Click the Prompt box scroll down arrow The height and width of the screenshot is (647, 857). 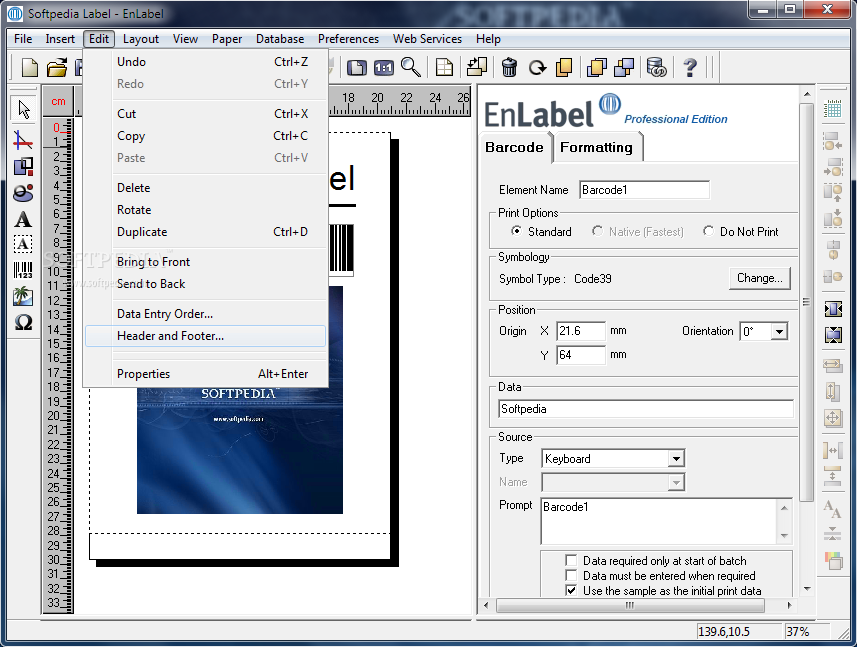point(784,536)
